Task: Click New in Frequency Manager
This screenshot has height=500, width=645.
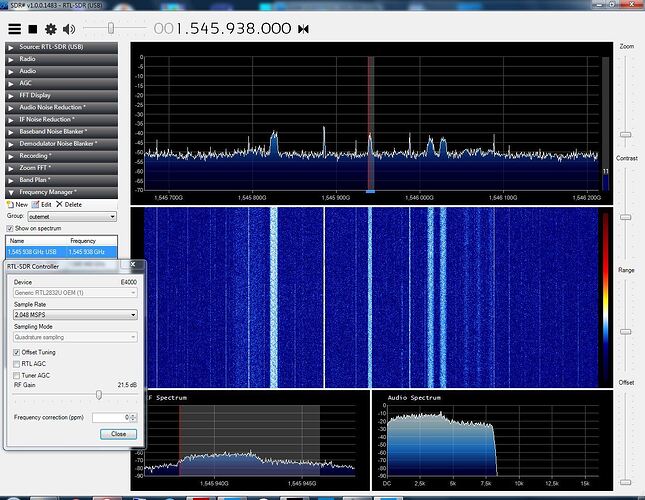Action: tap(17, 205)
